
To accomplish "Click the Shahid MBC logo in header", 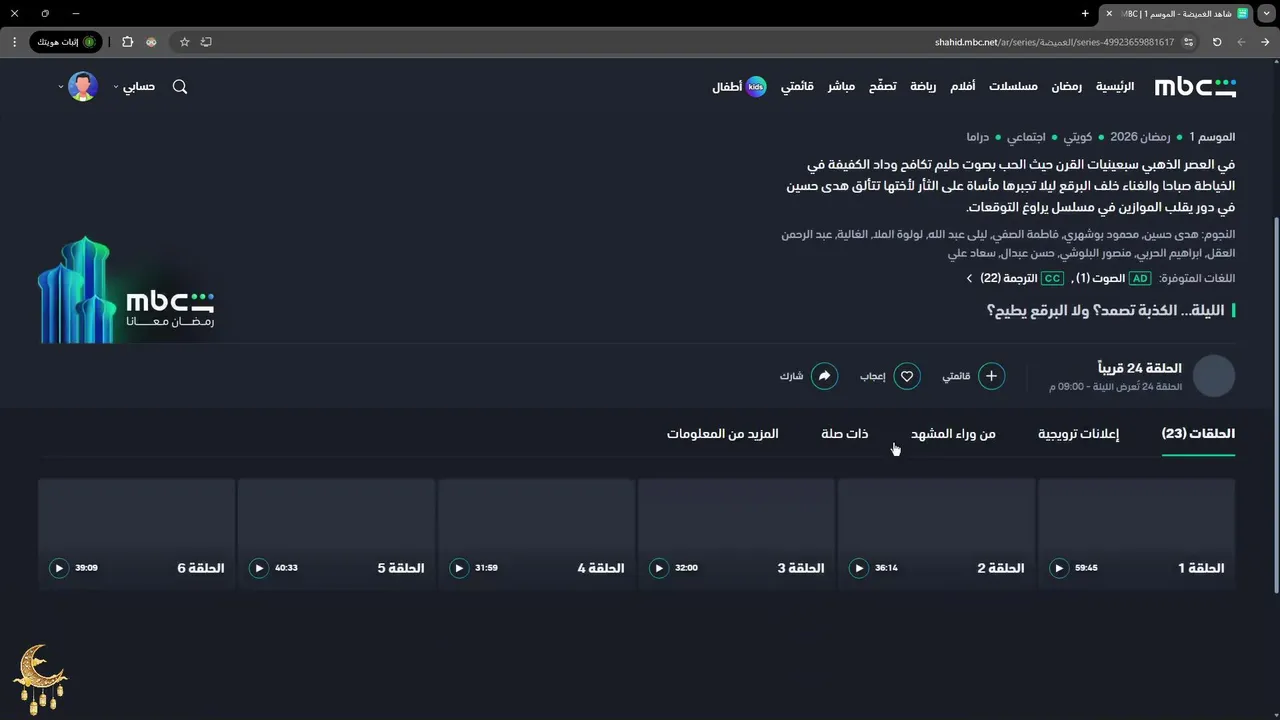I will tap(1195, 87).
